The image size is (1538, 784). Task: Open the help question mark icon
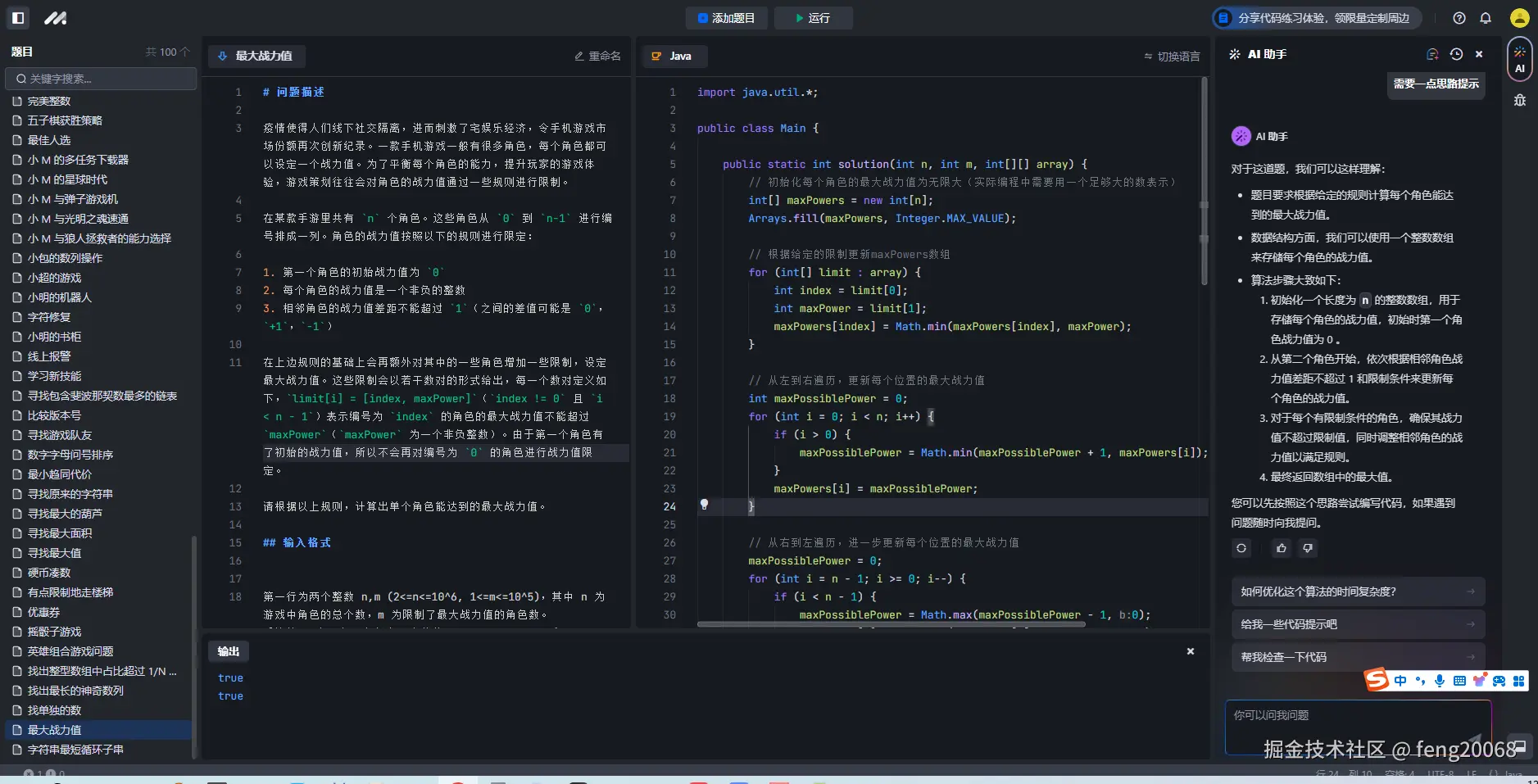[x=1459, y=18]
